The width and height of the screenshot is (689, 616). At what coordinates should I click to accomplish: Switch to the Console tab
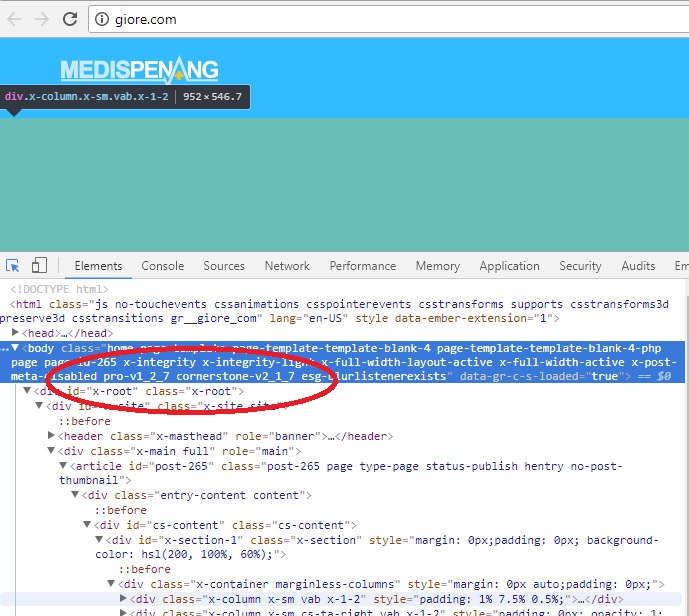(x=163, y=266)
